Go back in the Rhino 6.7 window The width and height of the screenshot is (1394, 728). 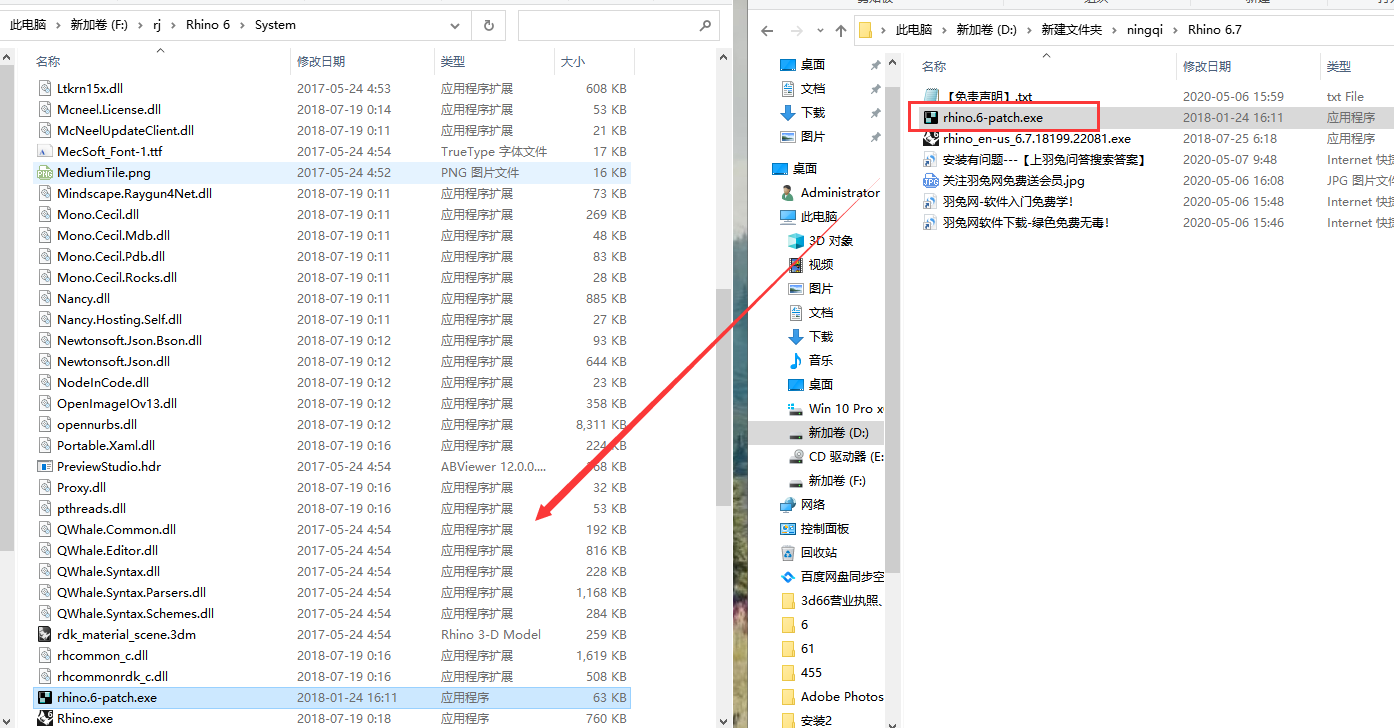[x=768, y=30]
